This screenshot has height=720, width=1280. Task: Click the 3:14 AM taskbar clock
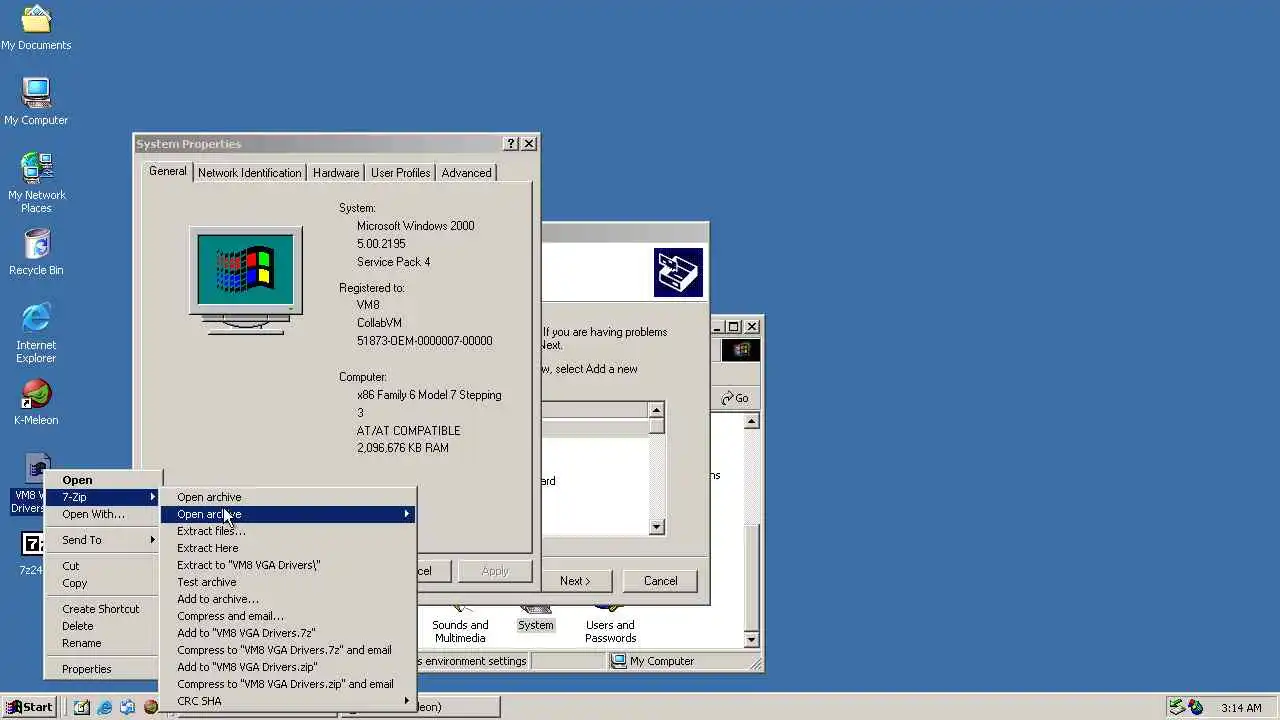1241,708
